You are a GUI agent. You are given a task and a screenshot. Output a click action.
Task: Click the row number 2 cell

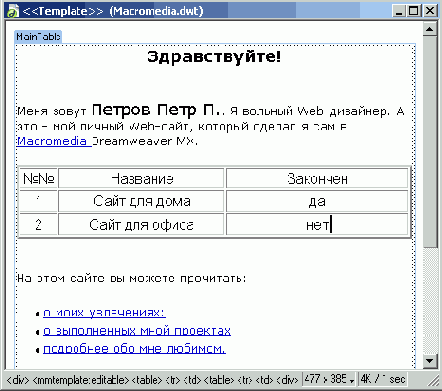(x=38, y=225)
